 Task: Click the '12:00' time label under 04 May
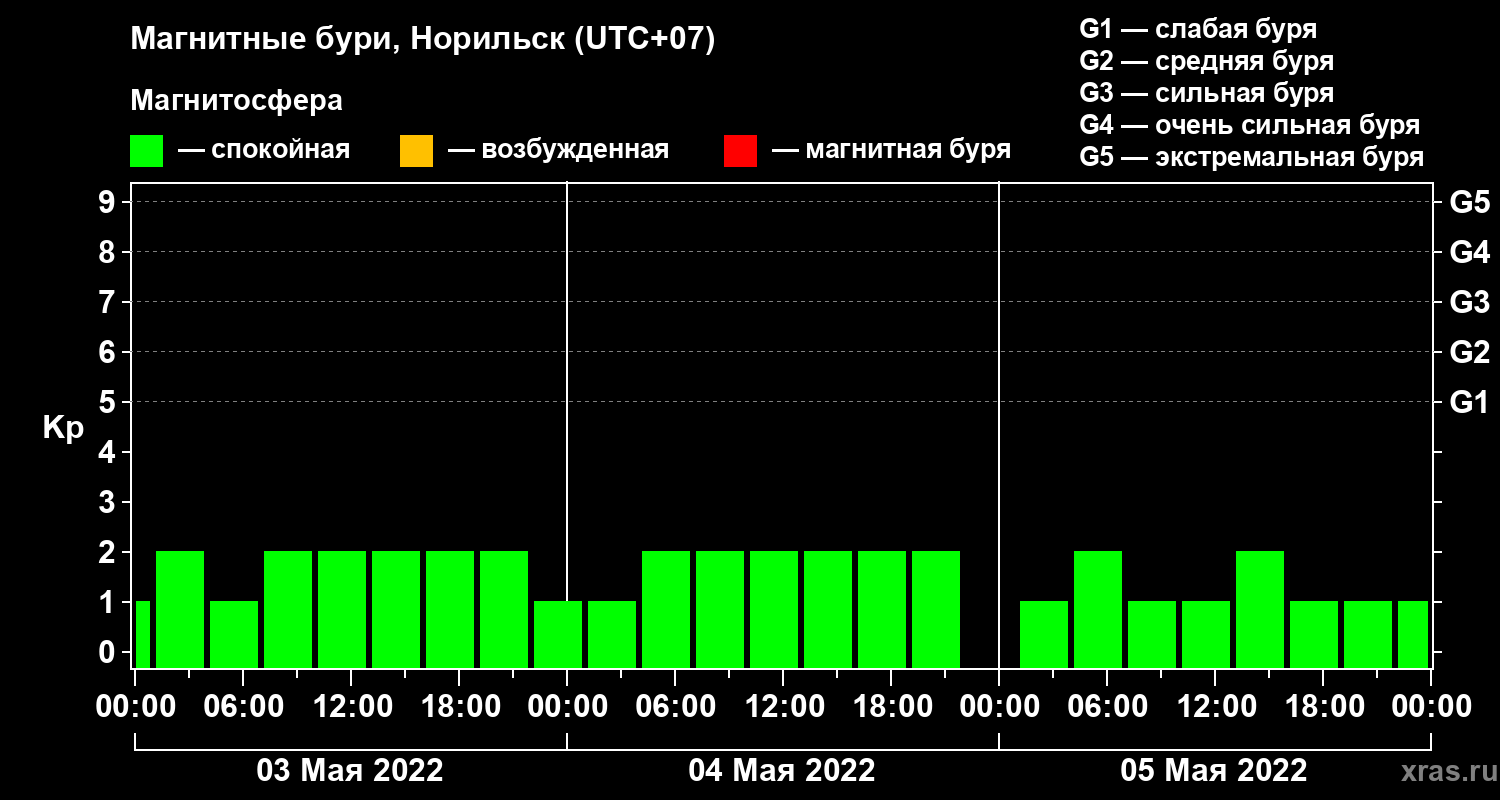tap(783, 707)
